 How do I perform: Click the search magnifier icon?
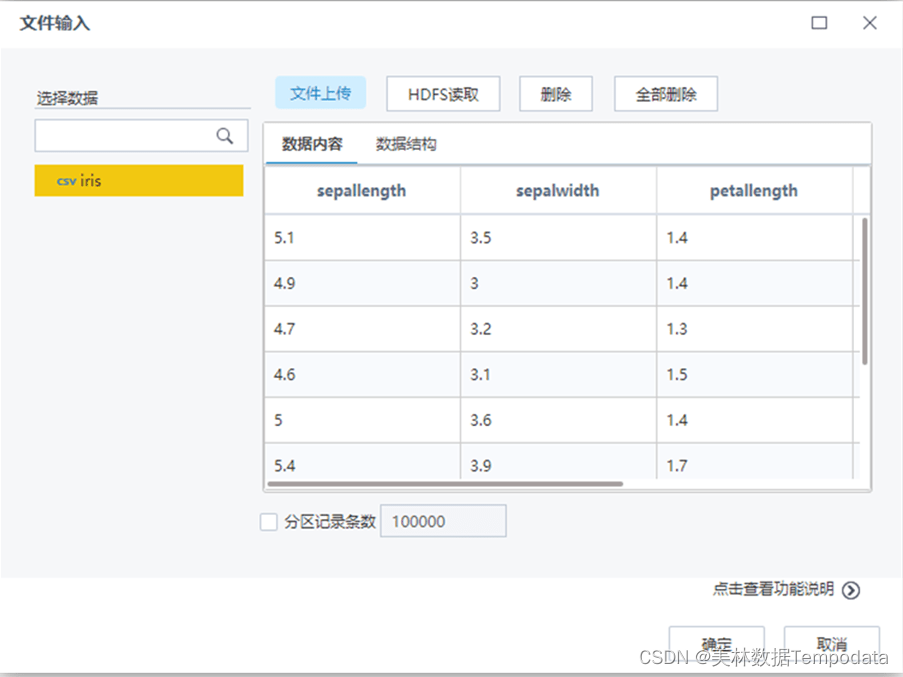tap(225, 136)
